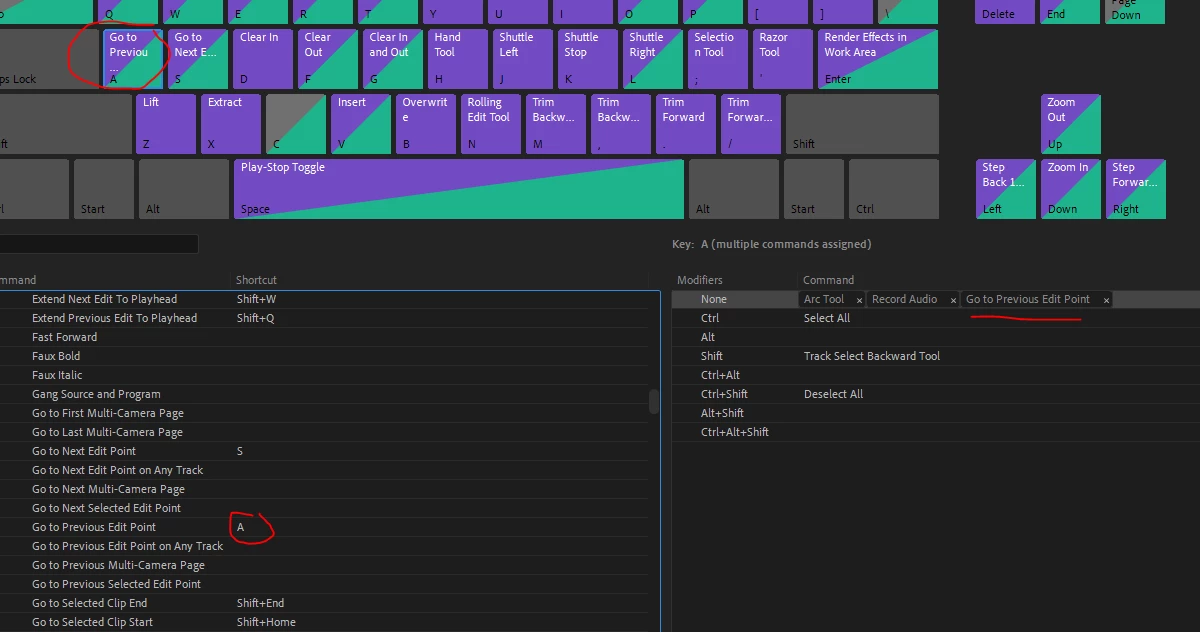Screen dimensions: 1200x632
Task: Click the command list scrollbar thumb
Action: tap(654, 401)
